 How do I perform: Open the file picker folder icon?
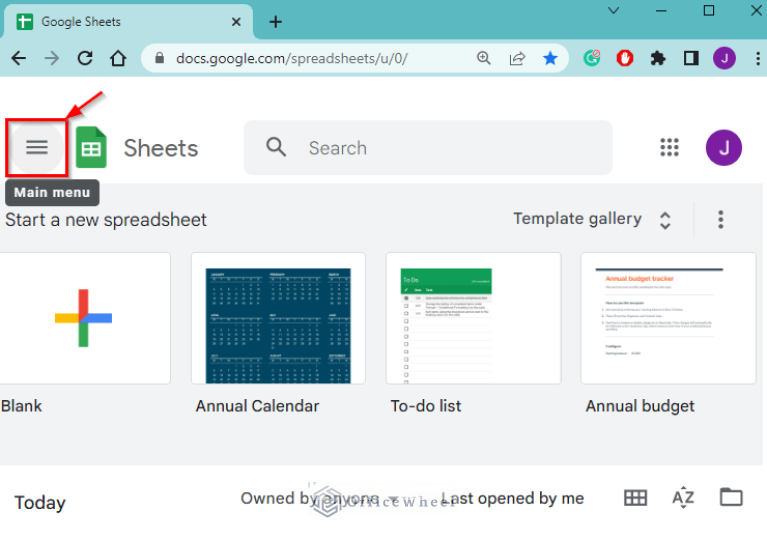pos(731,497)
